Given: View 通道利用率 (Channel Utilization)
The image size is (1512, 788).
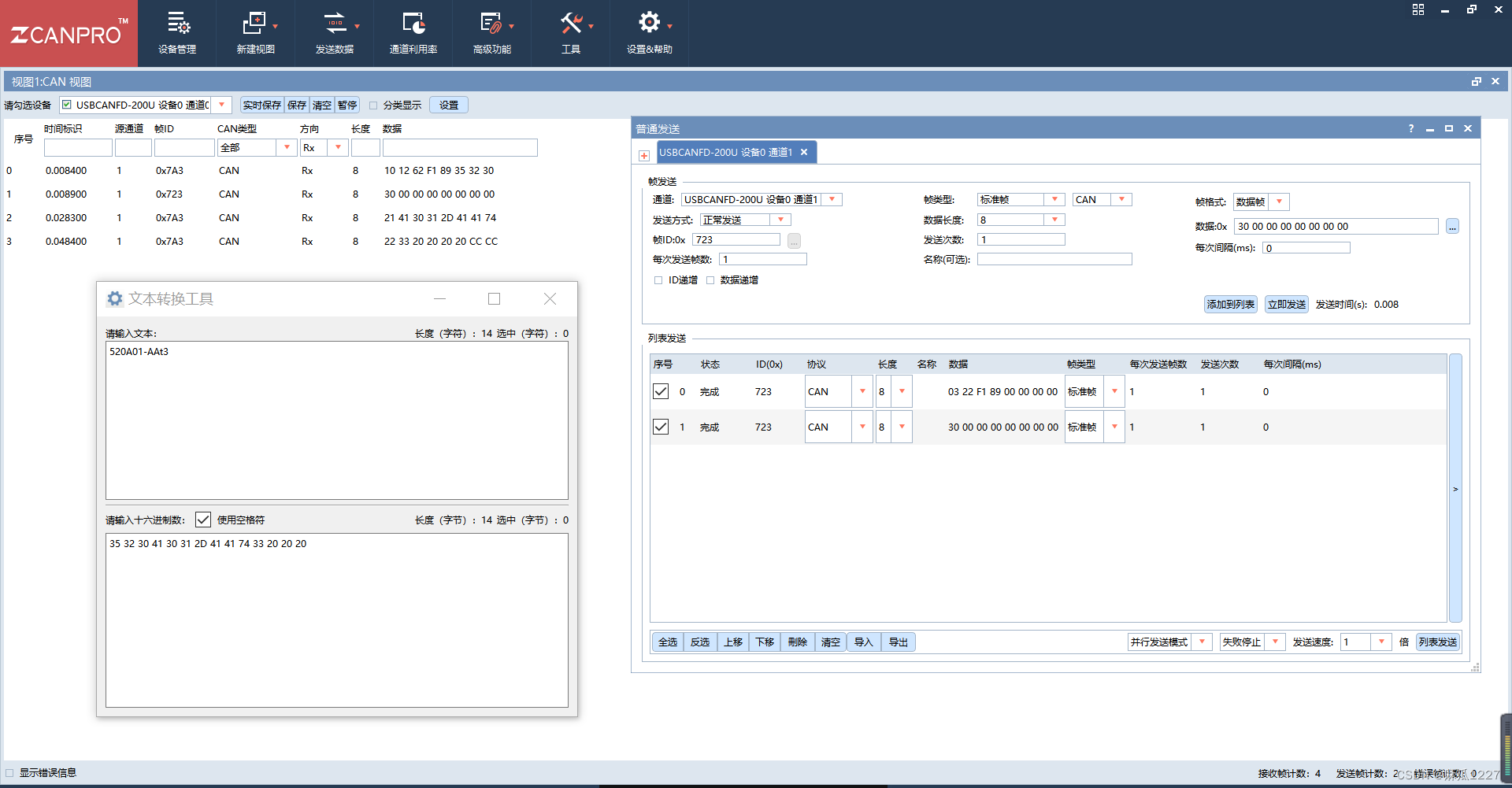Looking at the screenshot, I should [413, 33].
